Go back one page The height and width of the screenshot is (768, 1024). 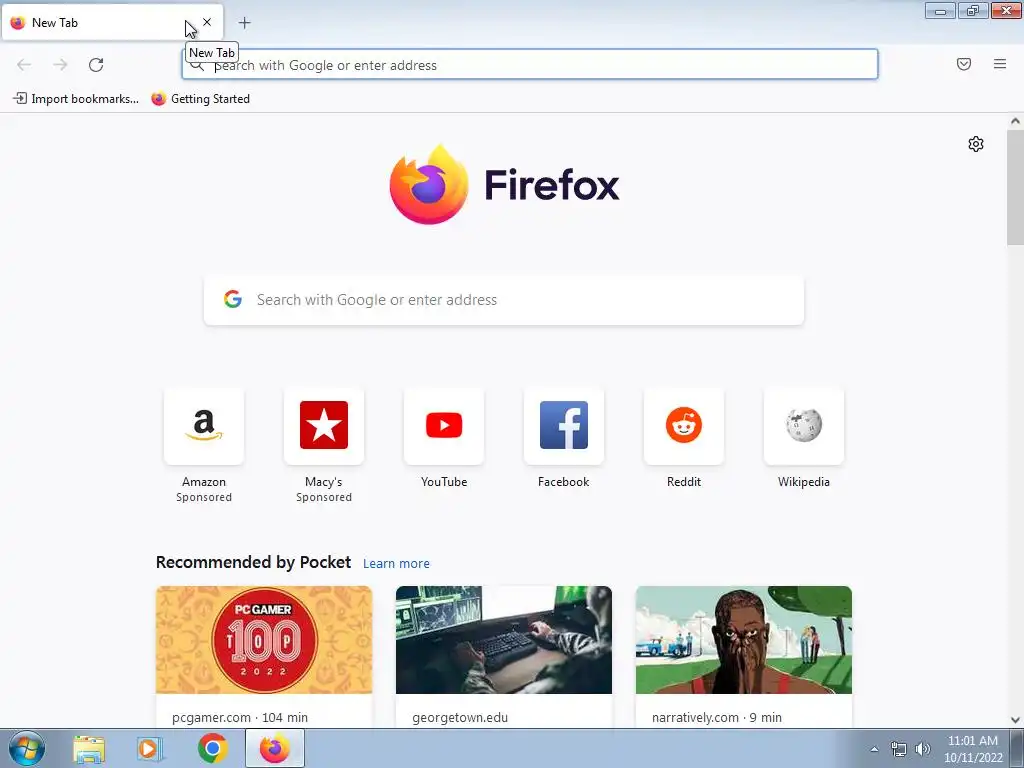24,65
